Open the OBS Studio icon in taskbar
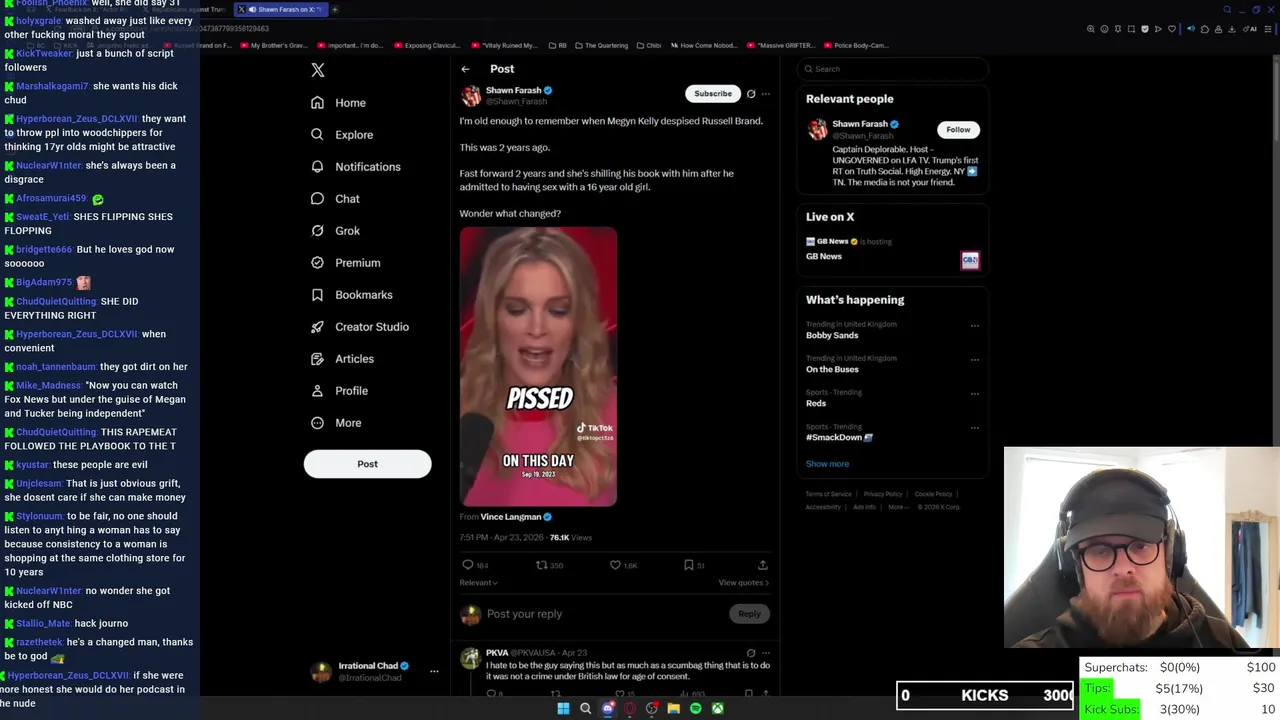The height and width of the screenshot is (720, 1280). click(x=651, y=709)
